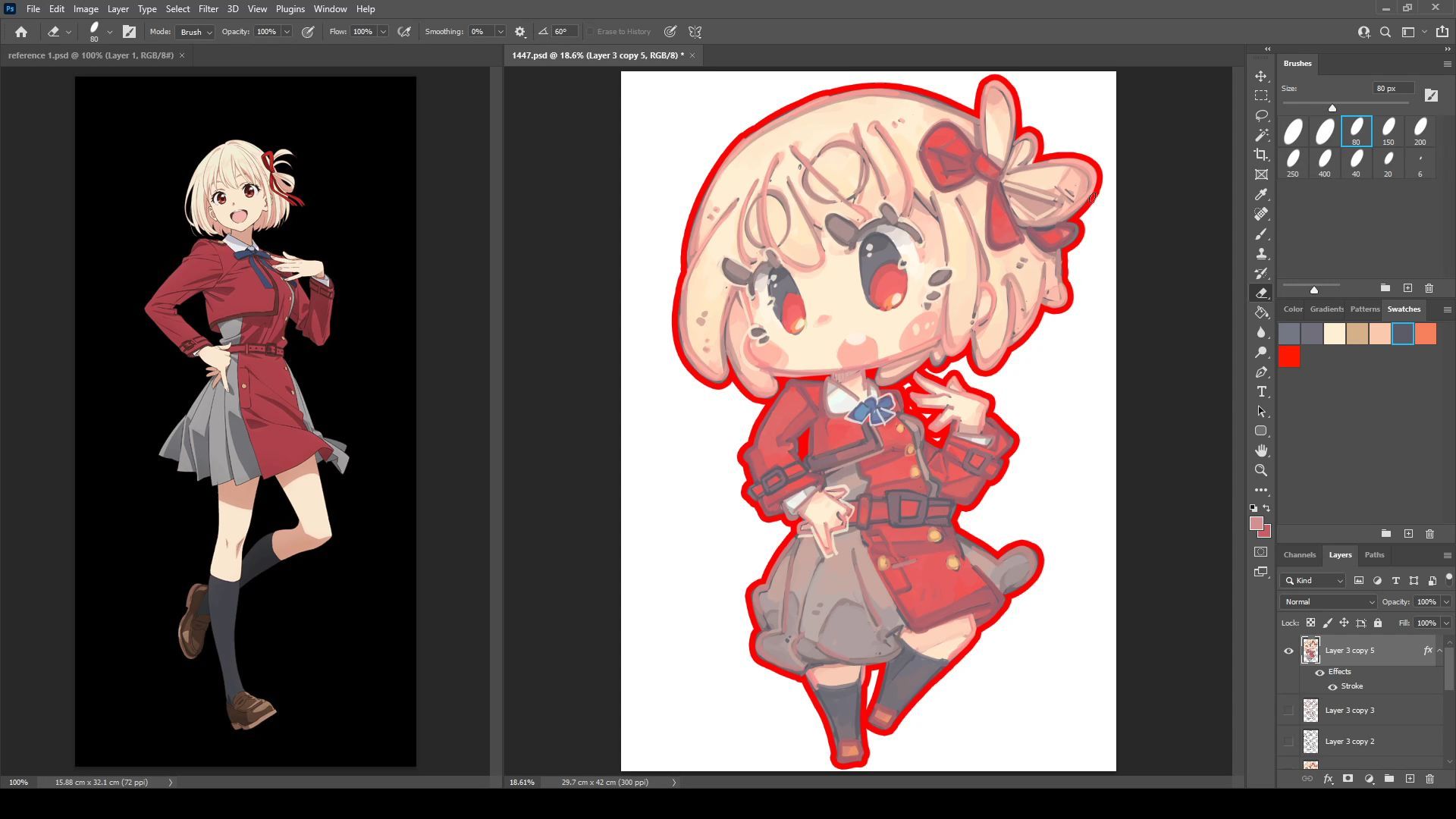This screenshot has height=819, width=1456.
Task: Create a new layer group
Action: tap(1389, 779)
